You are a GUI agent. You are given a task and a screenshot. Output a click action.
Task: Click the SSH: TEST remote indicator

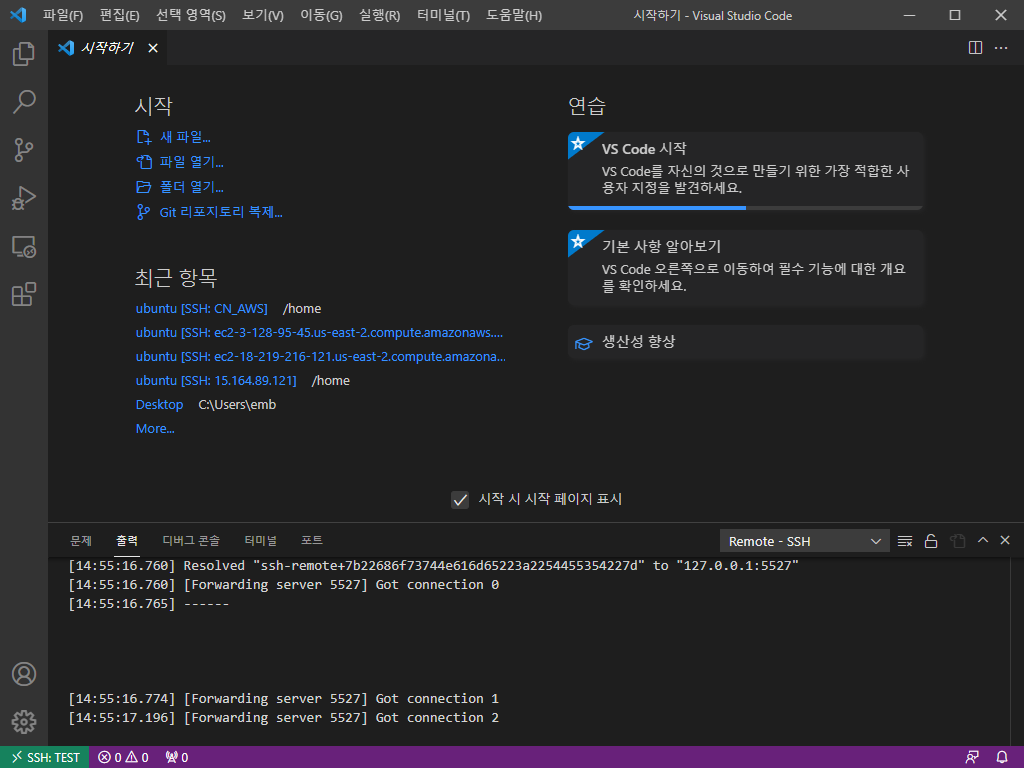44,757
